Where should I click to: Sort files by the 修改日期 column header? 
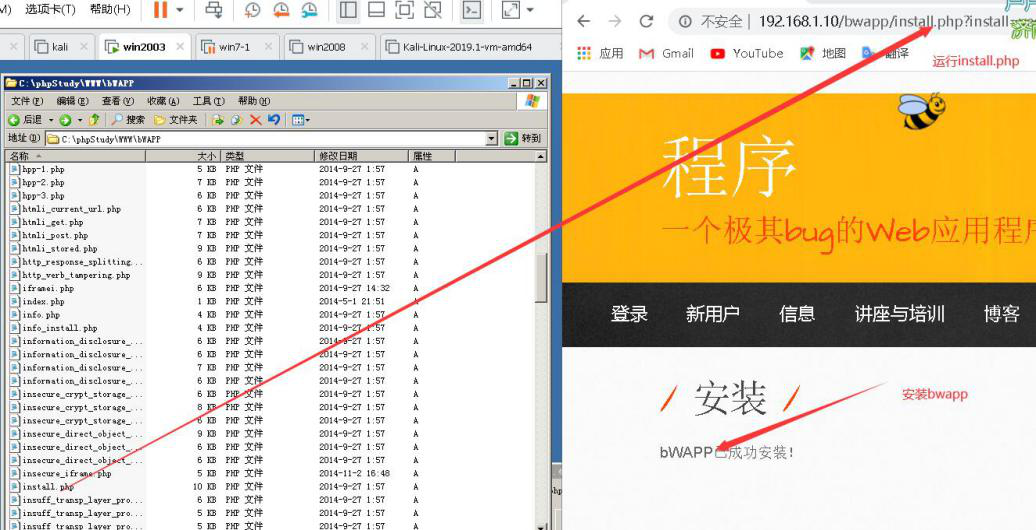[x=361, y=156]
